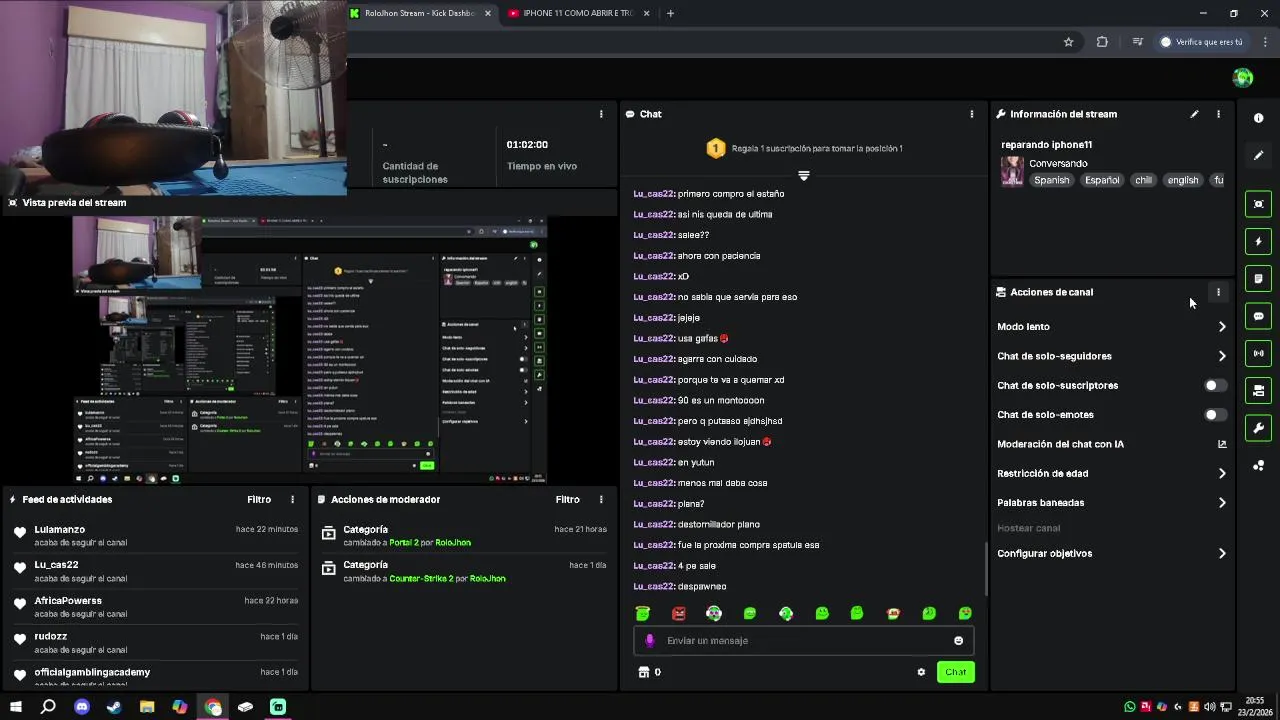1280x720 pixels.
Task: Click Verifica que eres tú profile button
Action: click(1201, 42)
